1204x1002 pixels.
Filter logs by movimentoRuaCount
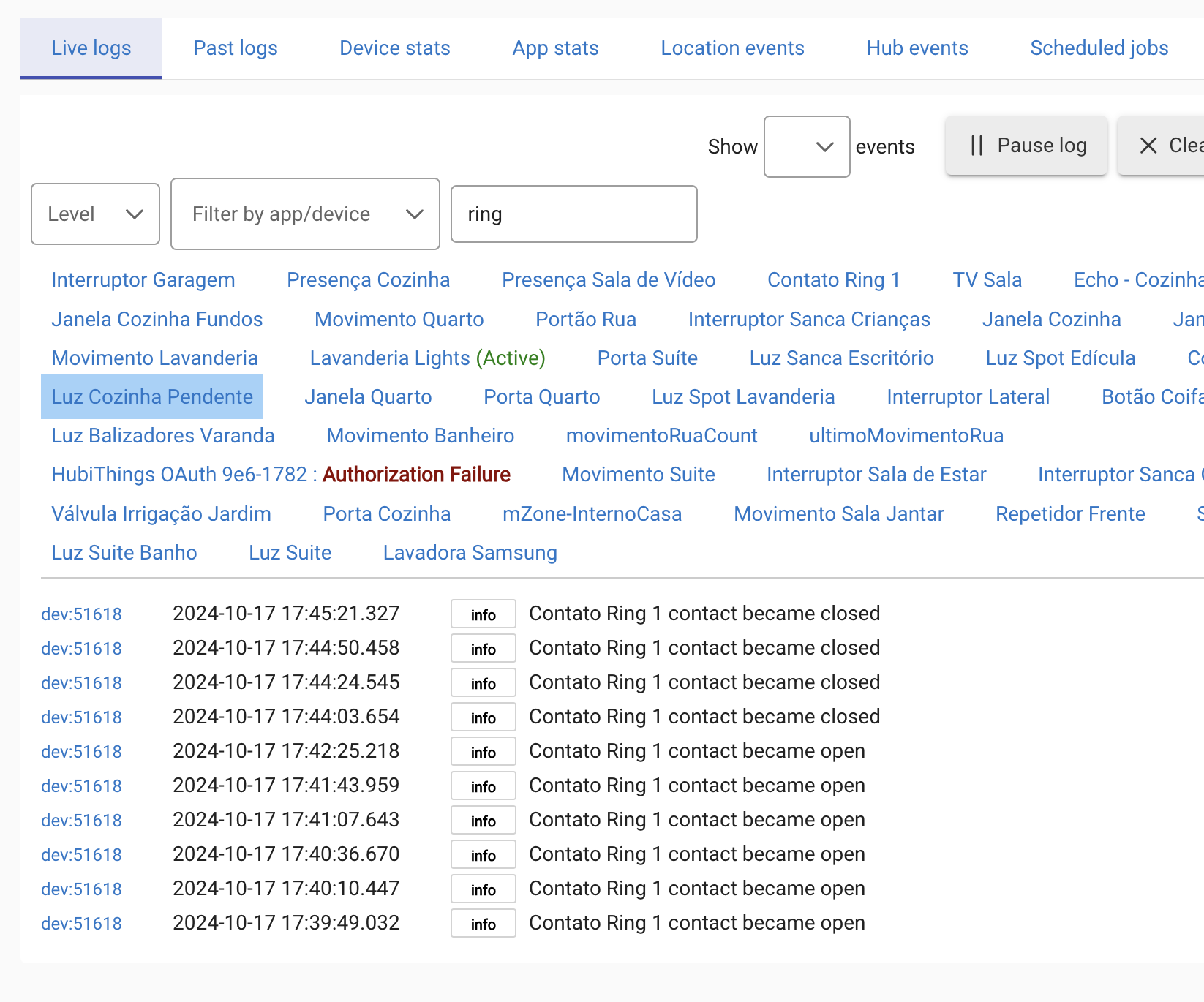click(x=662, y=436)
